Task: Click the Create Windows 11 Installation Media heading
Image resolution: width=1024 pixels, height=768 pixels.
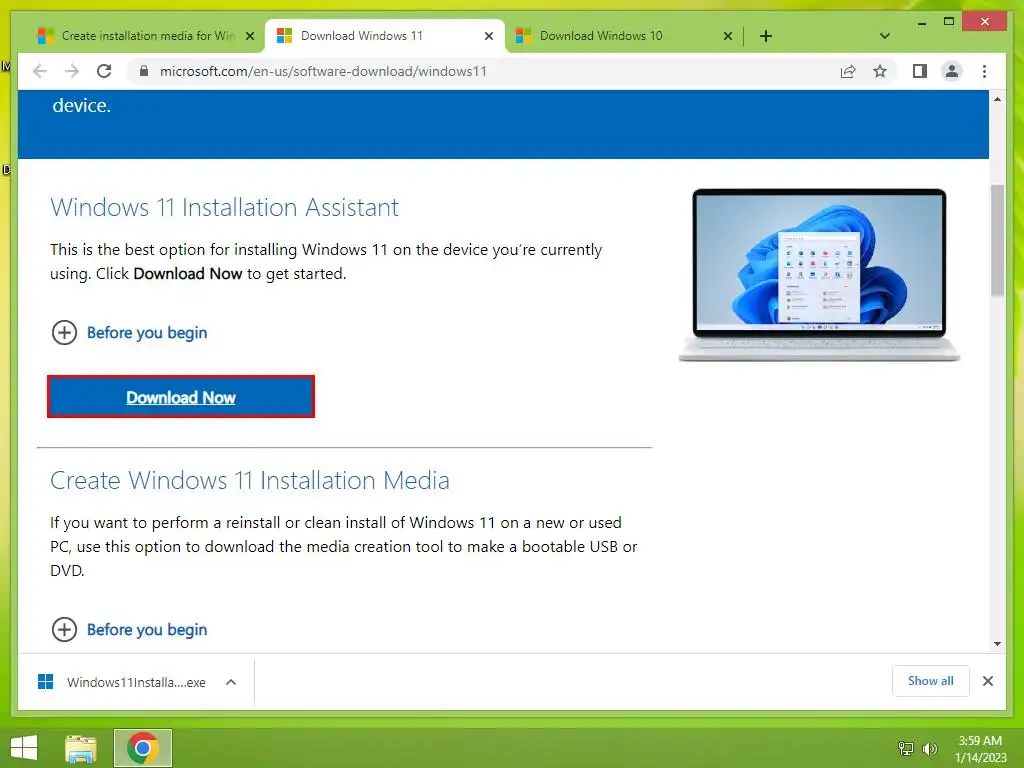Action: pos(250,480)
